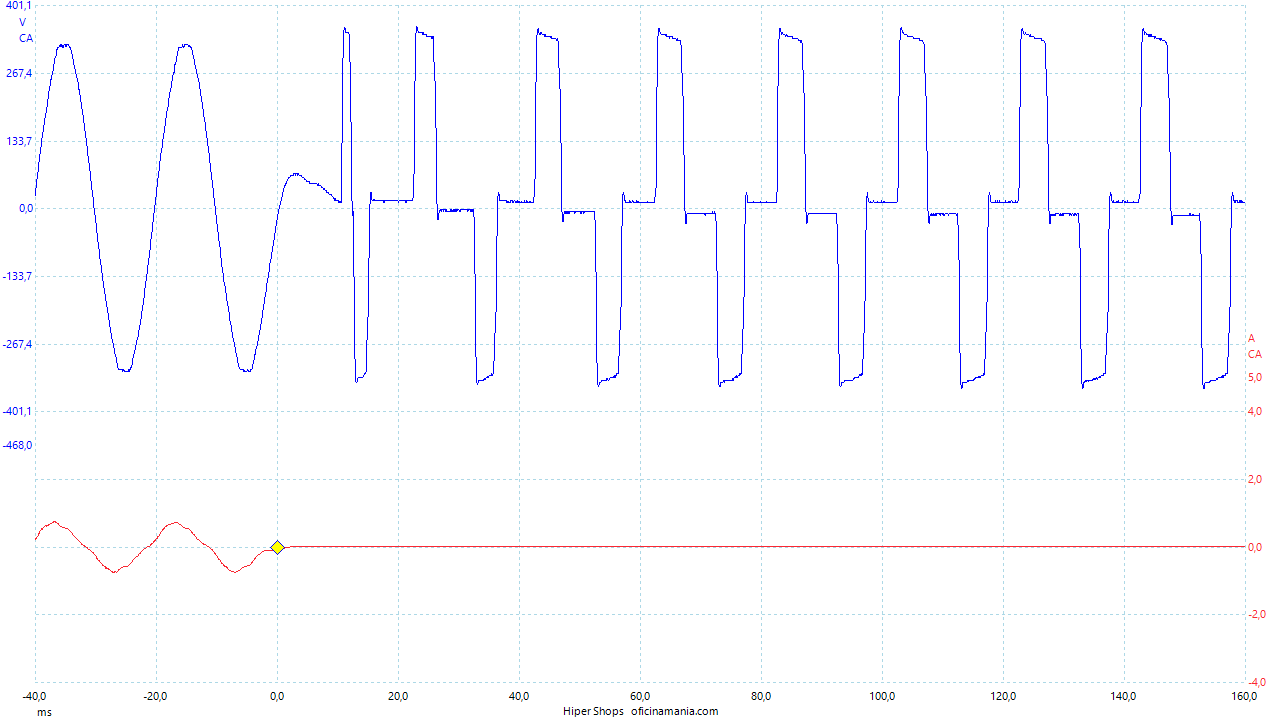Click the -40,0 time axis label
1280x720 pixels.
[x=35, y=696]
